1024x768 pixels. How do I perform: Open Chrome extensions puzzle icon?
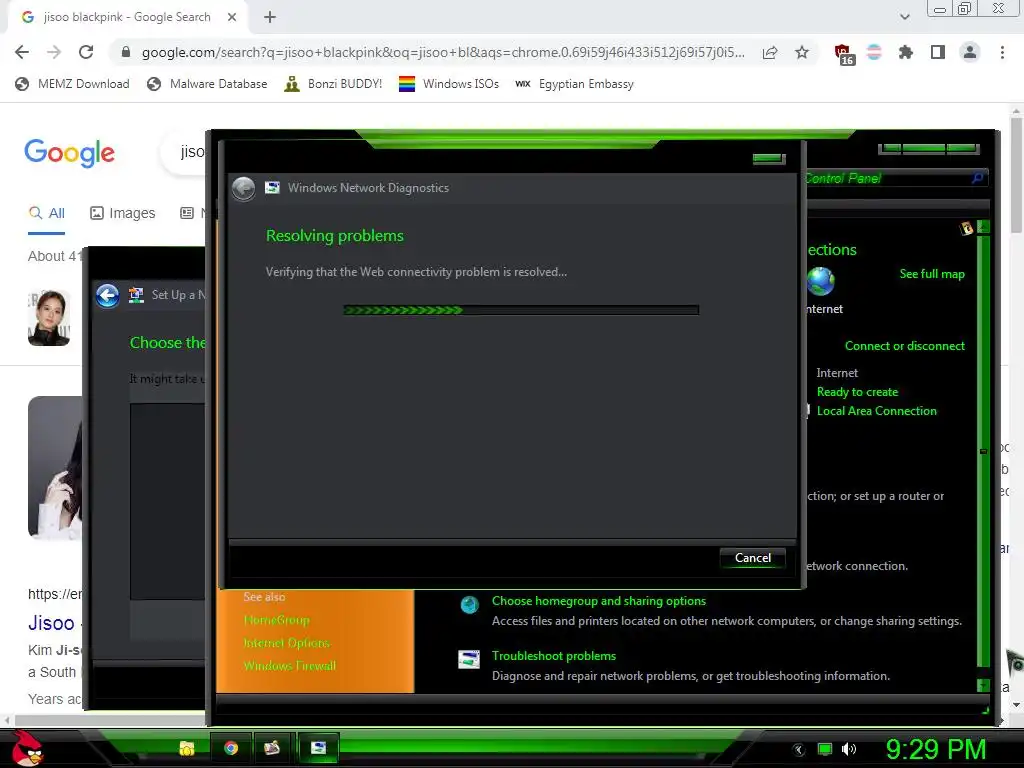(x=906, y=52)
